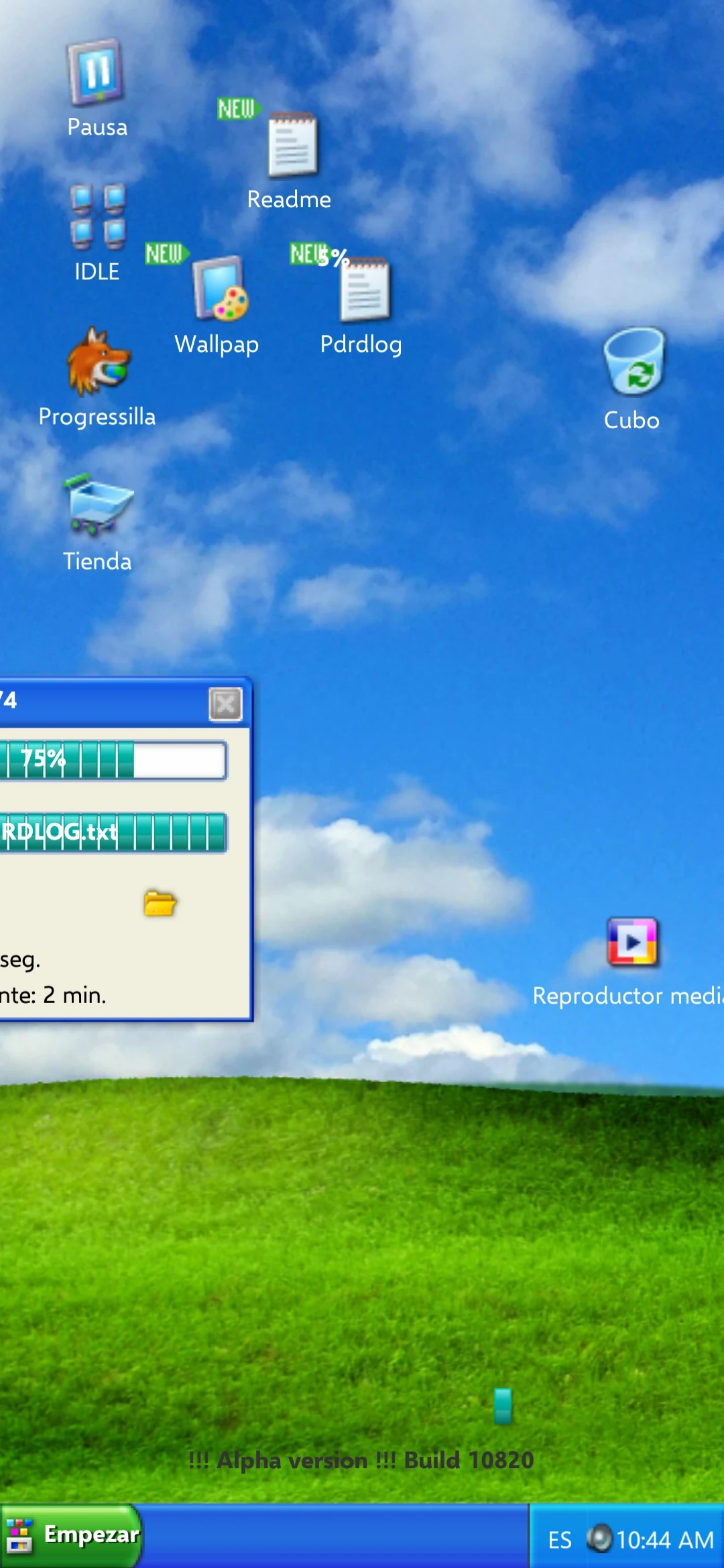Click the RDLOG.txt progress bar
The image size is (724, 1568).
point(113,832)
